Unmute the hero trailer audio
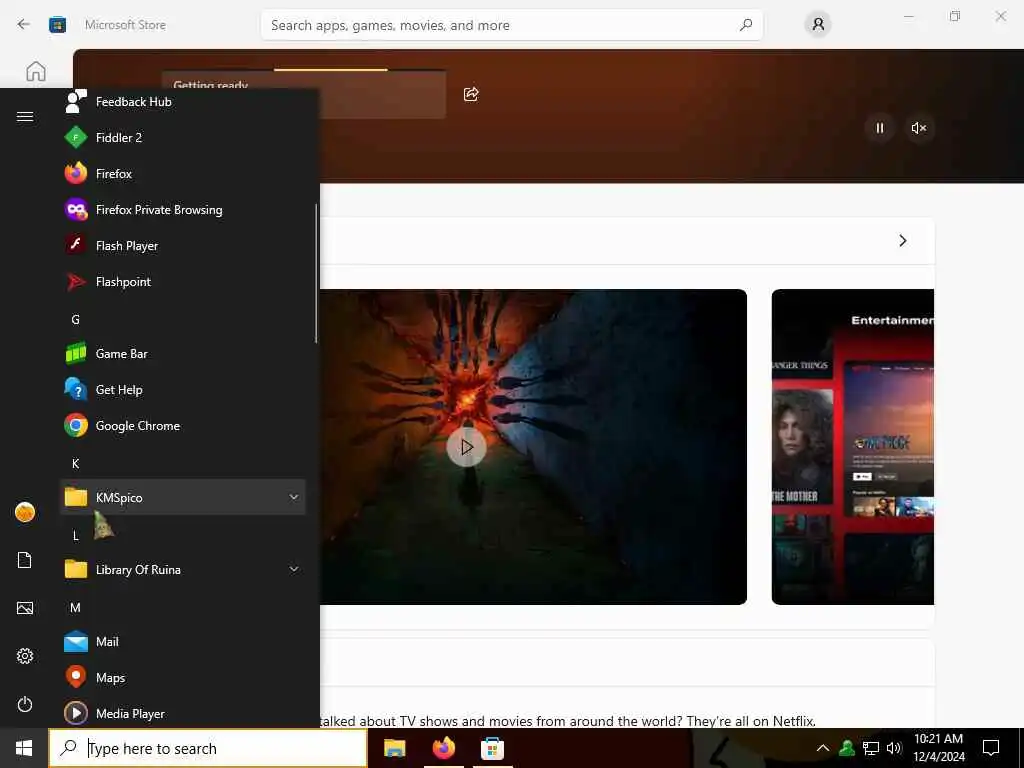 (919, 128)
